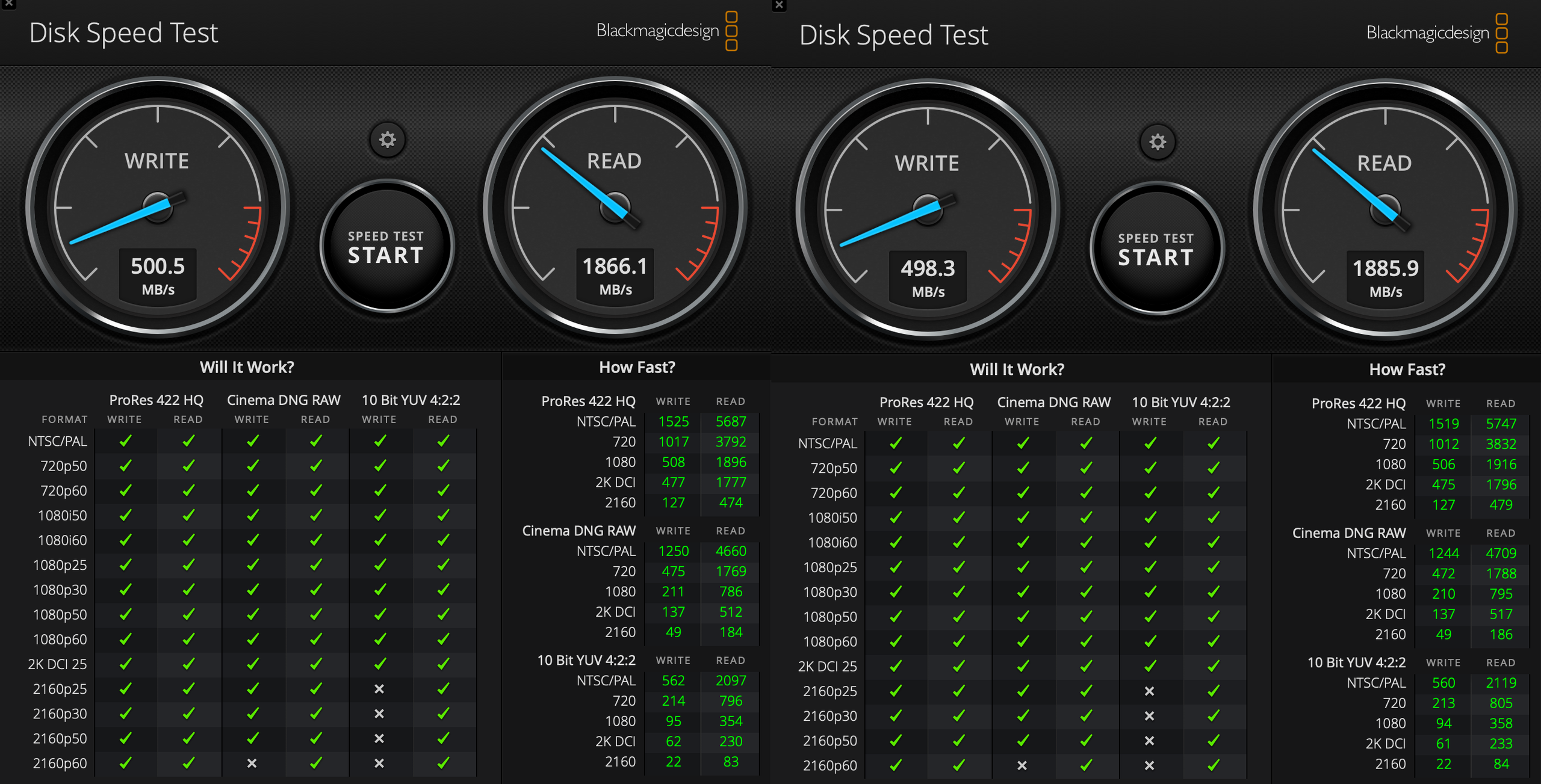Click Blackmagicdesign logo in right window
This screenshot has width=1541, height=784.
pyautogui.click(x=1437, y=33)
